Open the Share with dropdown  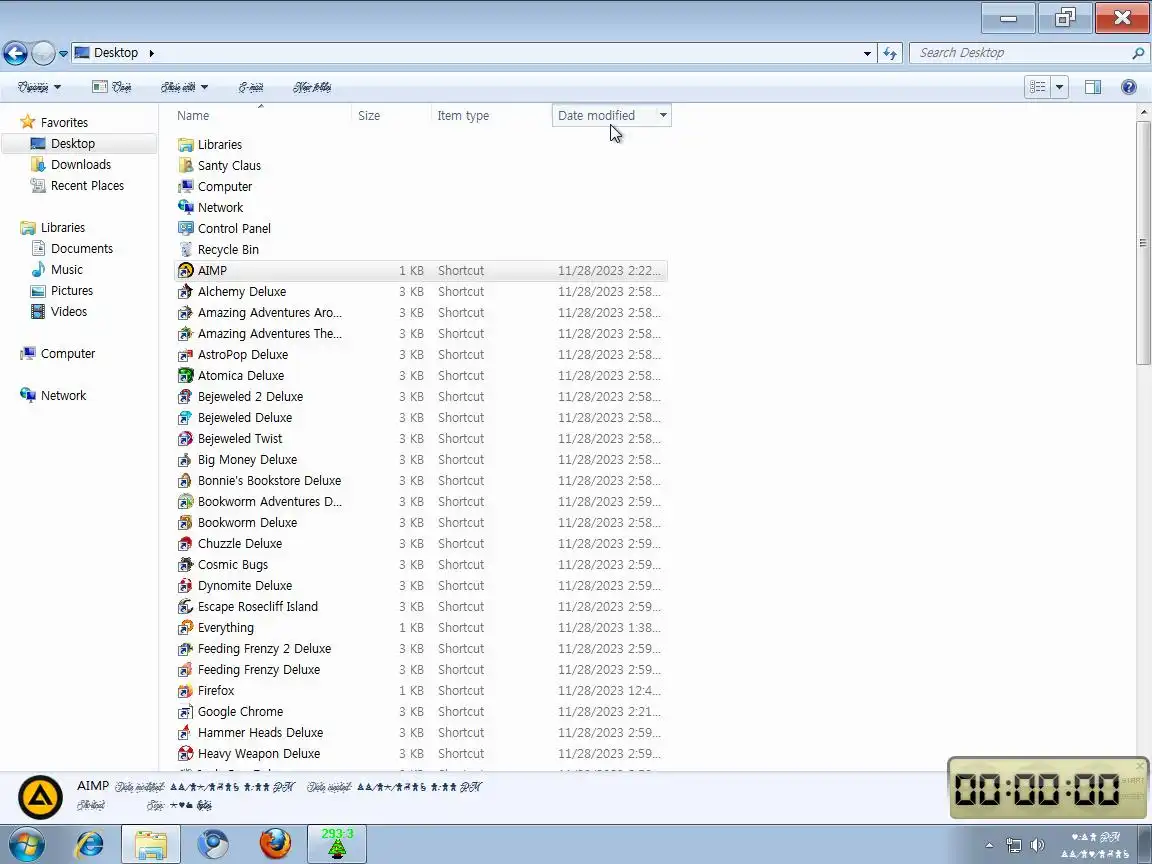coord(184,87)
